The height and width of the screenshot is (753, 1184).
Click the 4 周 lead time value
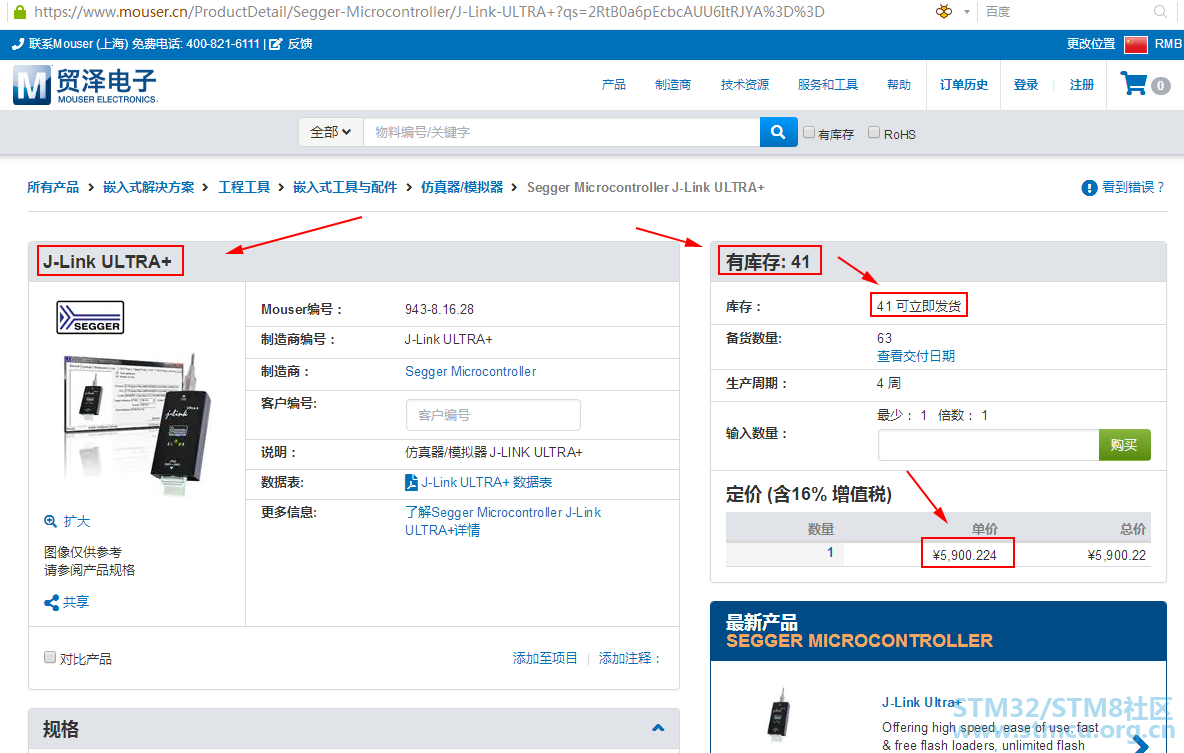(888, 384)
